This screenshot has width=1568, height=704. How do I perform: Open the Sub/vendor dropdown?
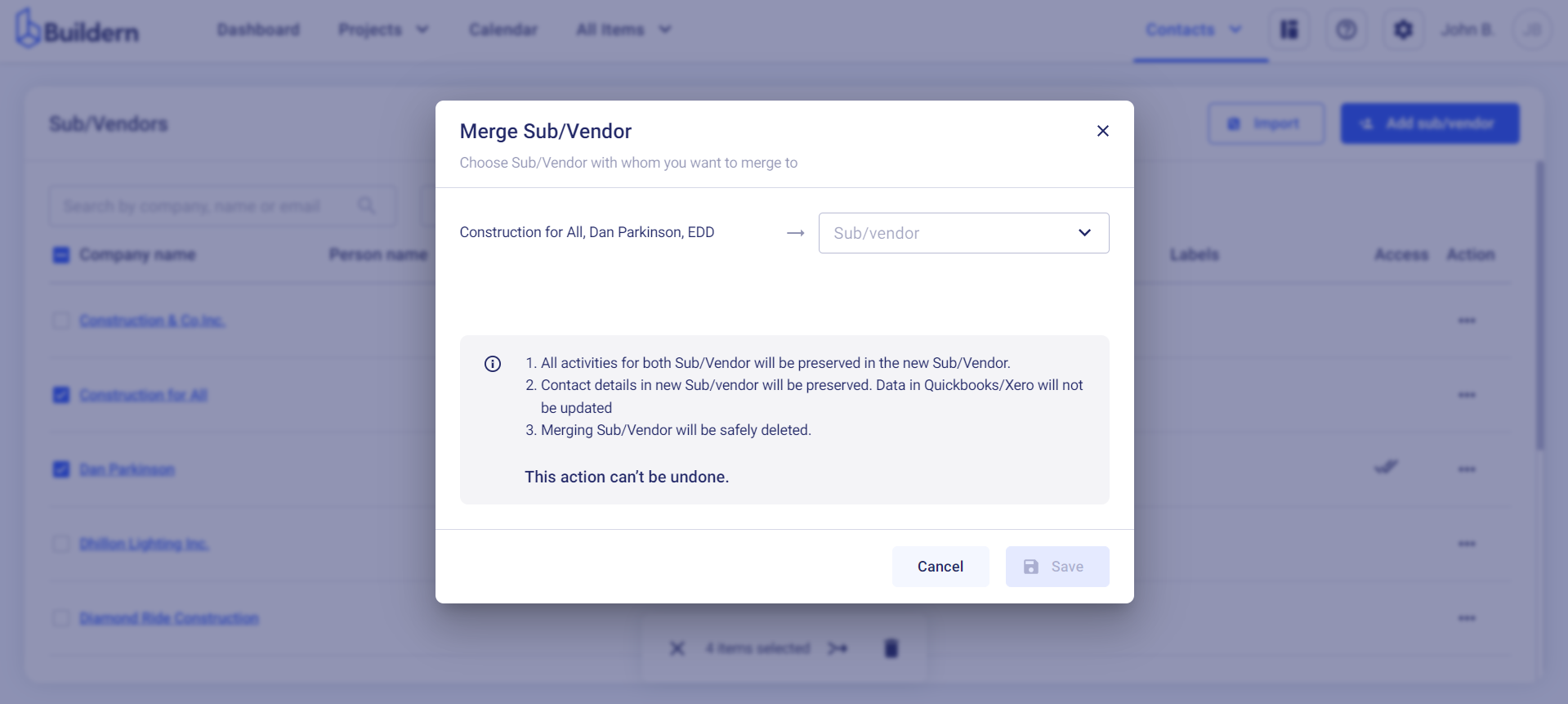click(963, 233)
